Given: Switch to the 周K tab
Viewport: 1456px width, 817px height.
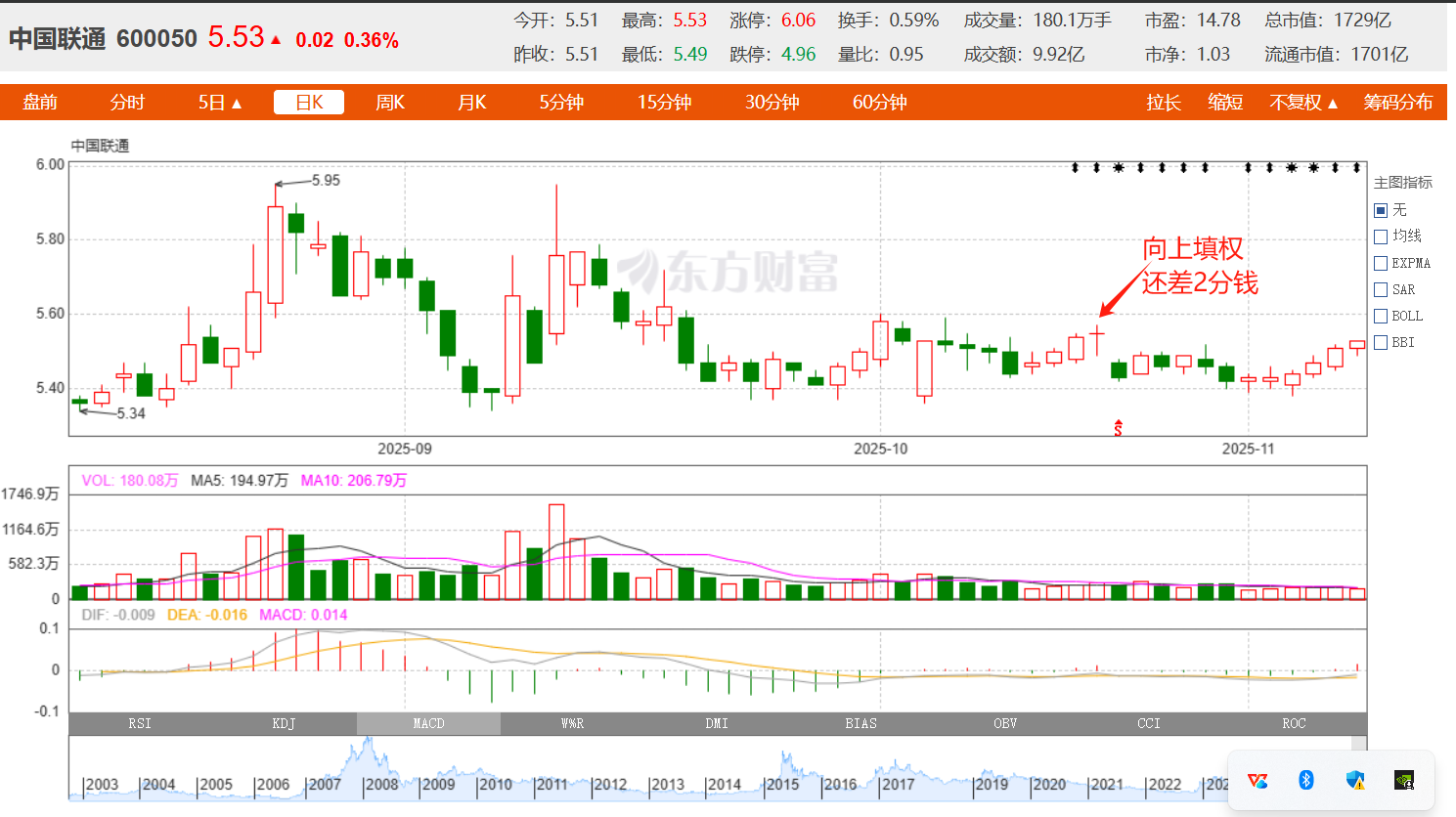Looking at the screenshot, I should (x=390, y=103).
